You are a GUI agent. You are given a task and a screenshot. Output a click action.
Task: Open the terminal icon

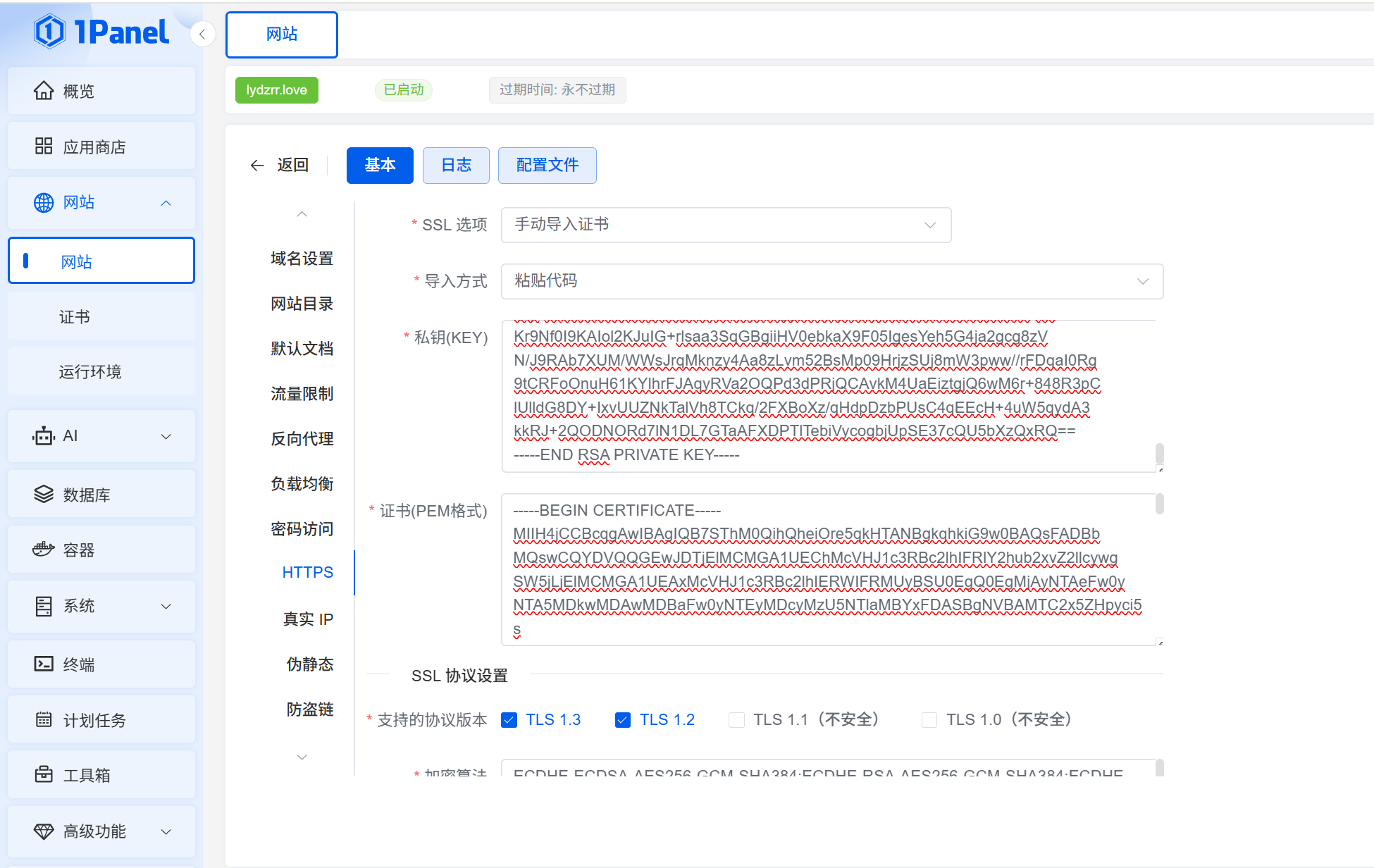point(44,664)
